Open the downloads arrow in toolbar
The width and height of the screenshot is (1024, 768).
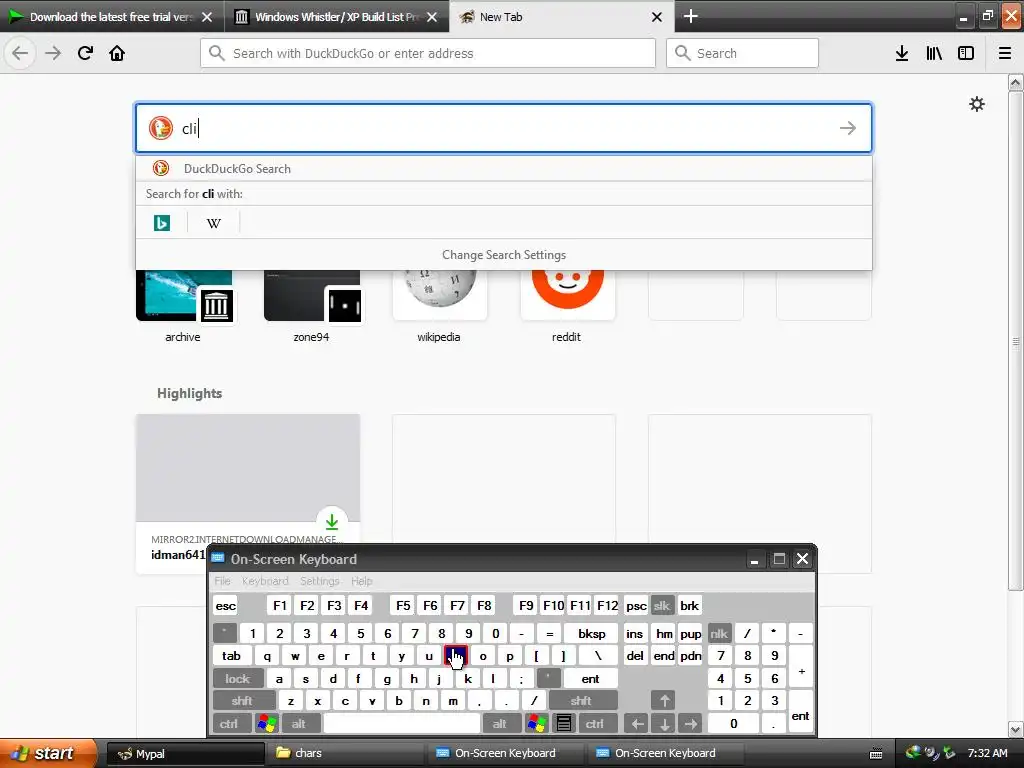(902, 53)
